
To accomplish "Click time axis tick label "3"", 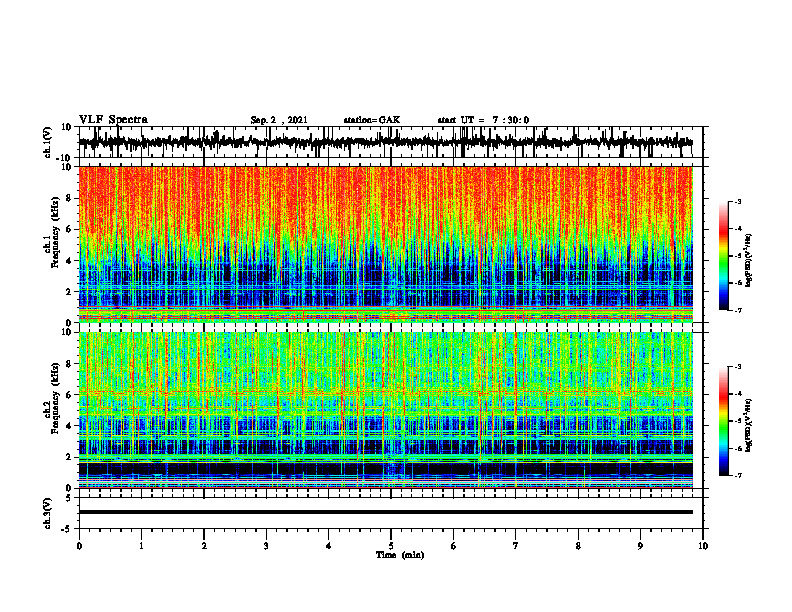I will 266,546.
